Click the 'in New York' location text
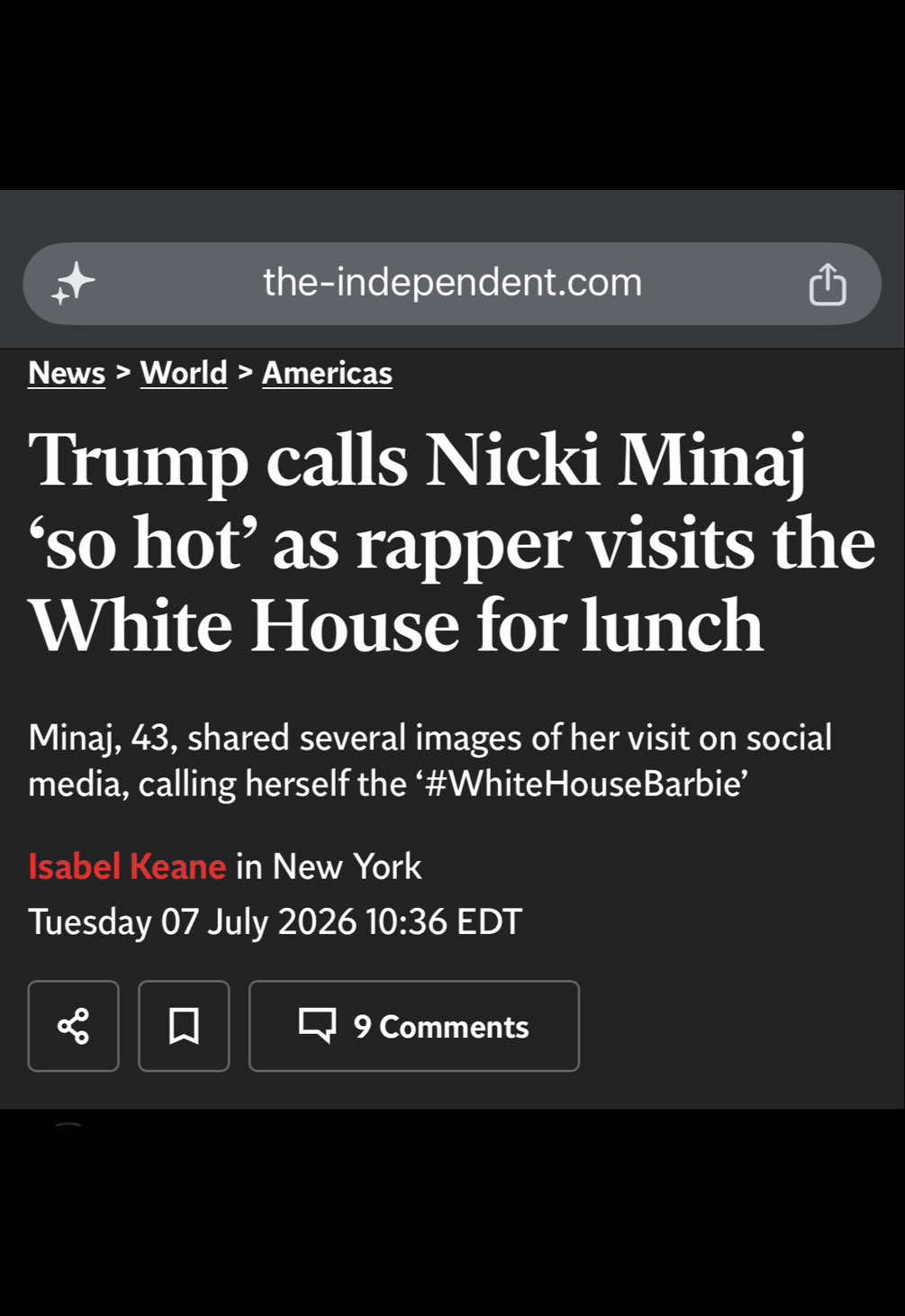Screen dimensions: 905x1316 tap(329, 867)
